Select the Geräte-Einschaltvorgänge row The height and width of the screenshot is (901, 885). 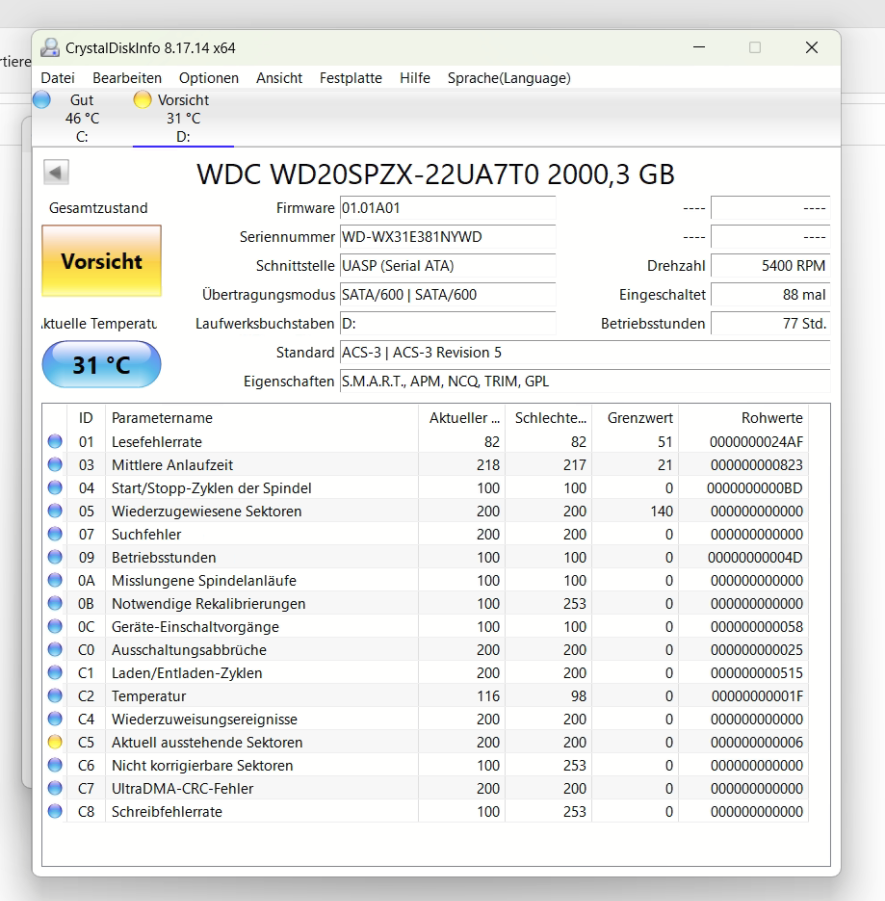[x=425, y=626]
